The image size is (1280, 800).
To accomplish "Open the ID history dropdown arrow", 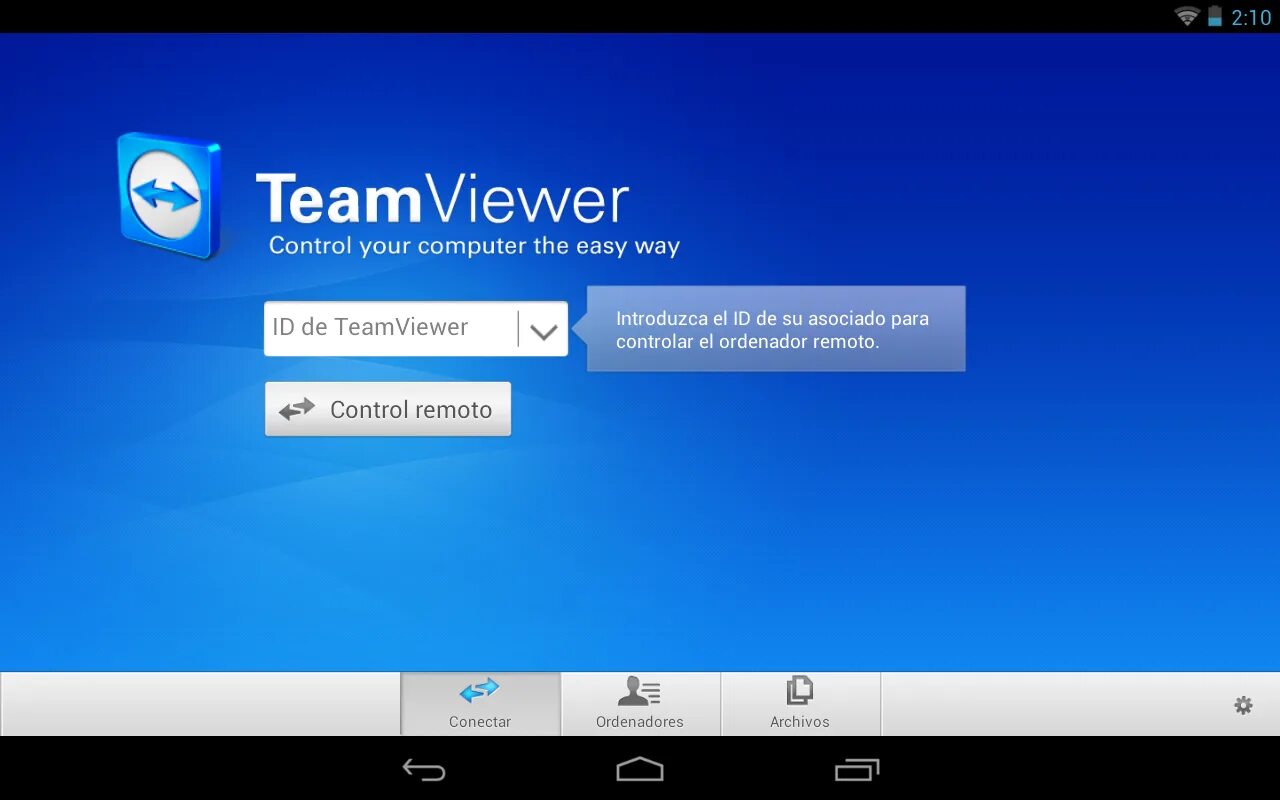I will [x=544, y=330].
